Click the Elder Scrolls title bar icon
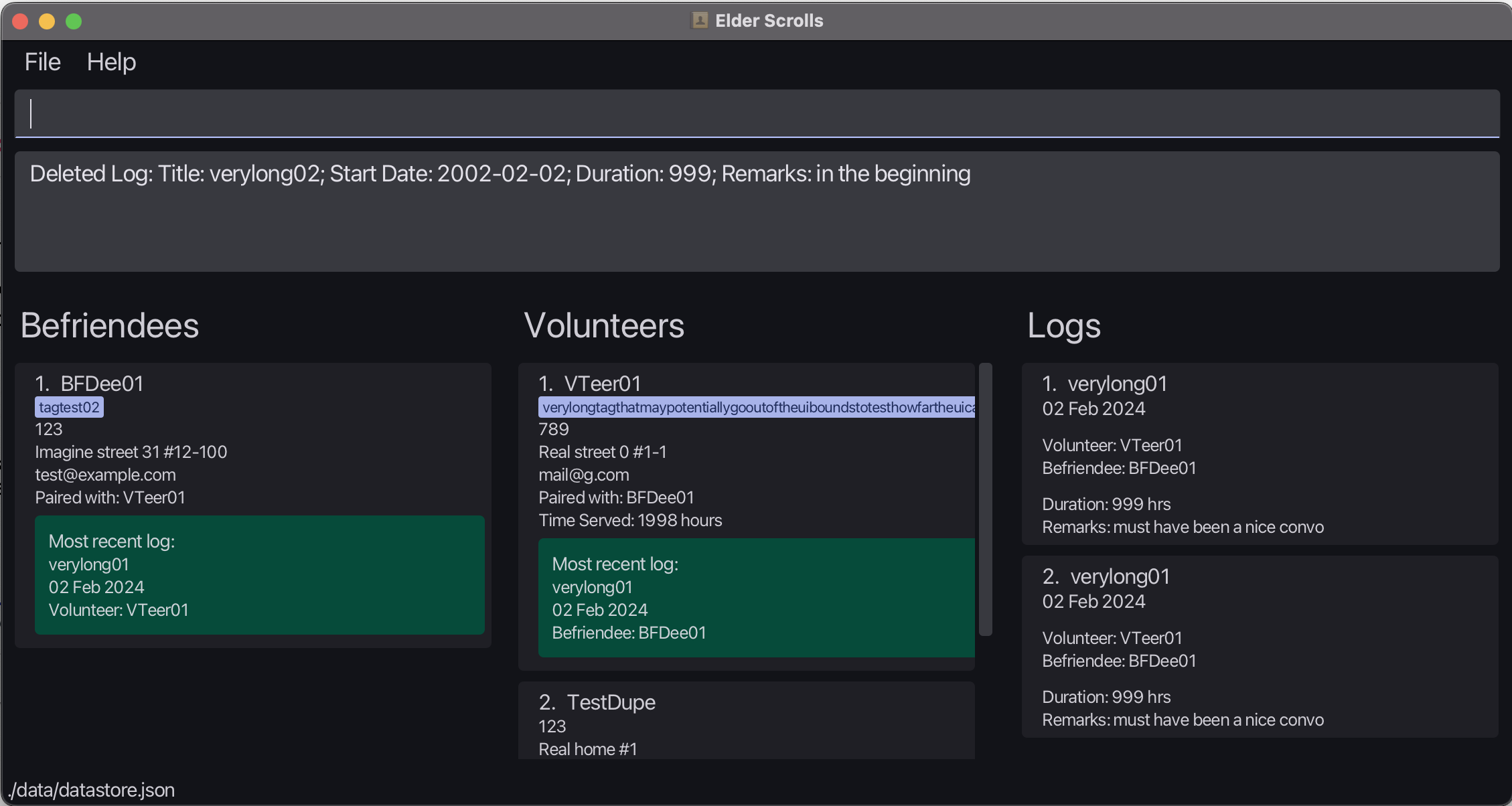 coord(699,21)
